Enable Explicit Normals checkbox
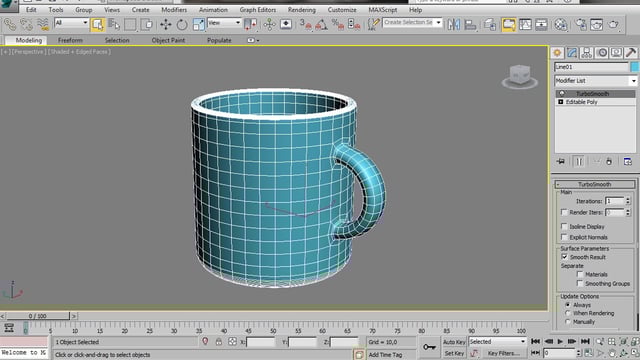The width and height of the screenshot is (640, 360). click(564, 237)
